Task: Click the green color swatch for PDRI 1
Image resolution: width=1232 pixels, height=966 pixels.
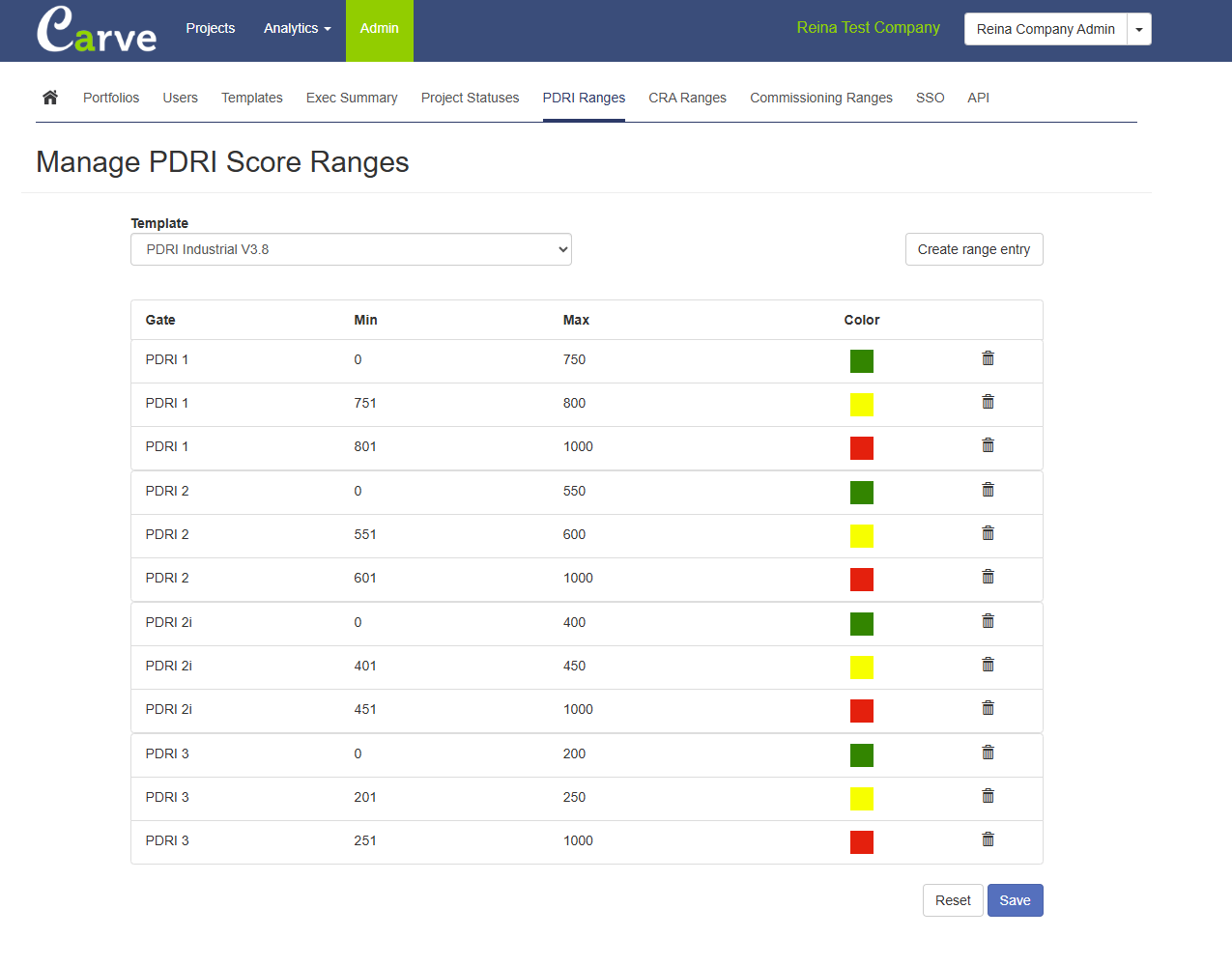Action: (861, 361)
